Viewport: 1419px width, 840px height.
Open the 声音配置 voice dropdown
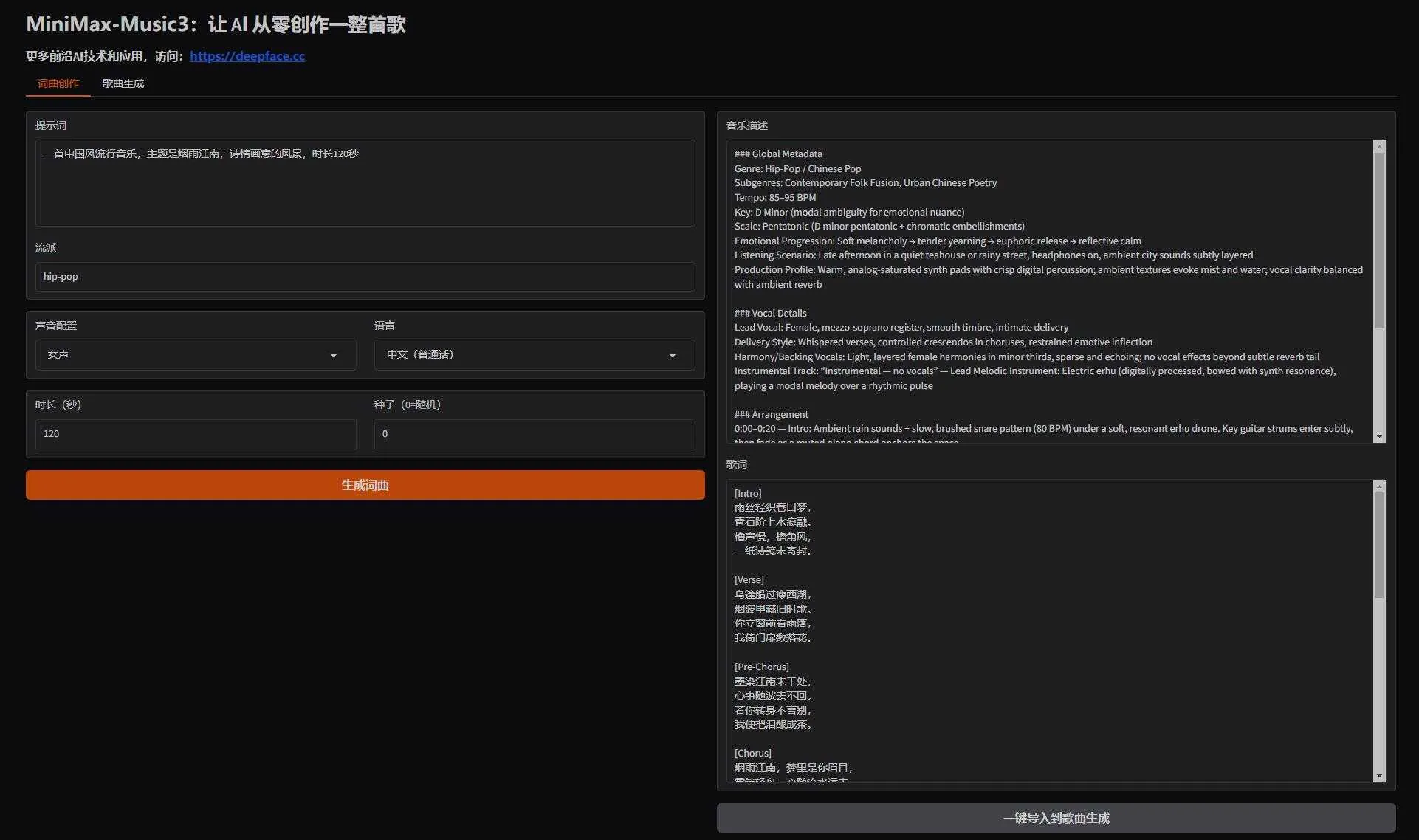(x=196, y=355)
